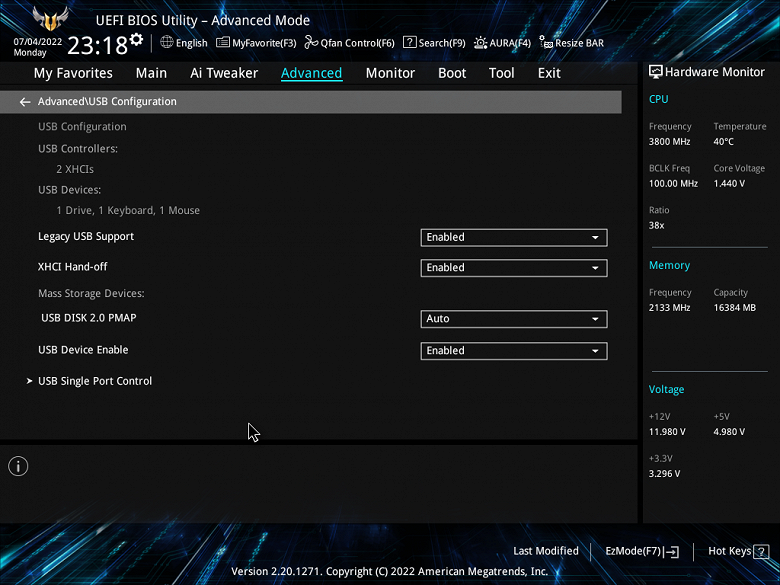Click the 40°C temperature value
This screenshot has width=780, height=585.
723,142
